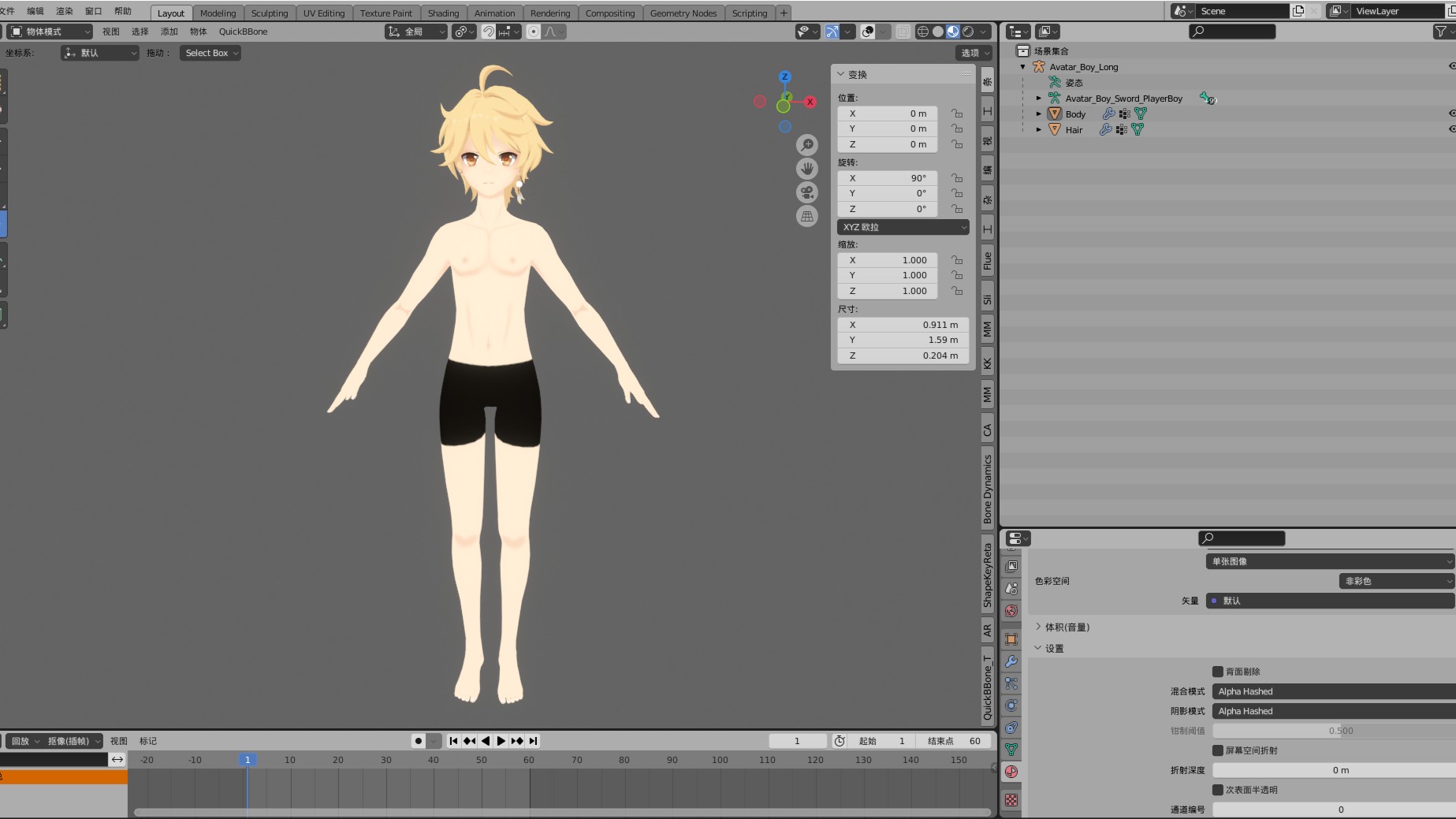Open the 选项 options button
This screenshot has height=819, width=1456.
[974, 53]
